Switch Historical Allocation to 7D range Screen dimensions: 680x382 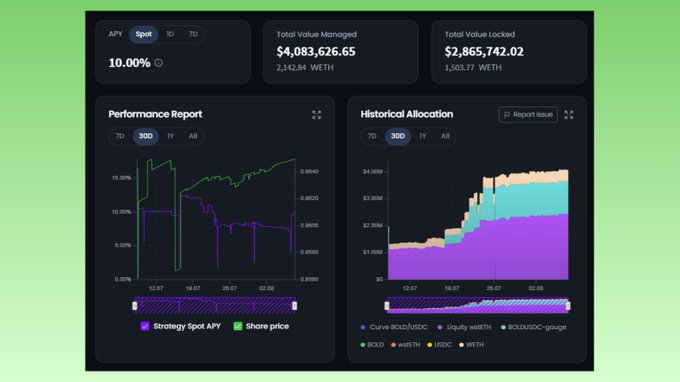coord(372,136)
